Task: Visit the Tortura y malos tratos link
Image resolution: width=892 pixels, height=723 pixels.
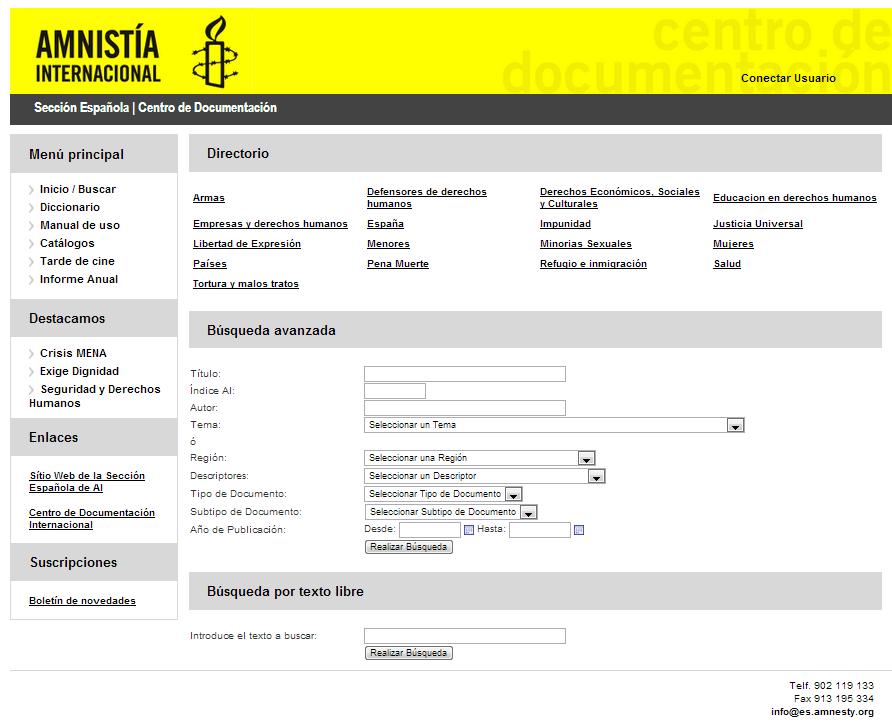Action: (x=245, y=284)
